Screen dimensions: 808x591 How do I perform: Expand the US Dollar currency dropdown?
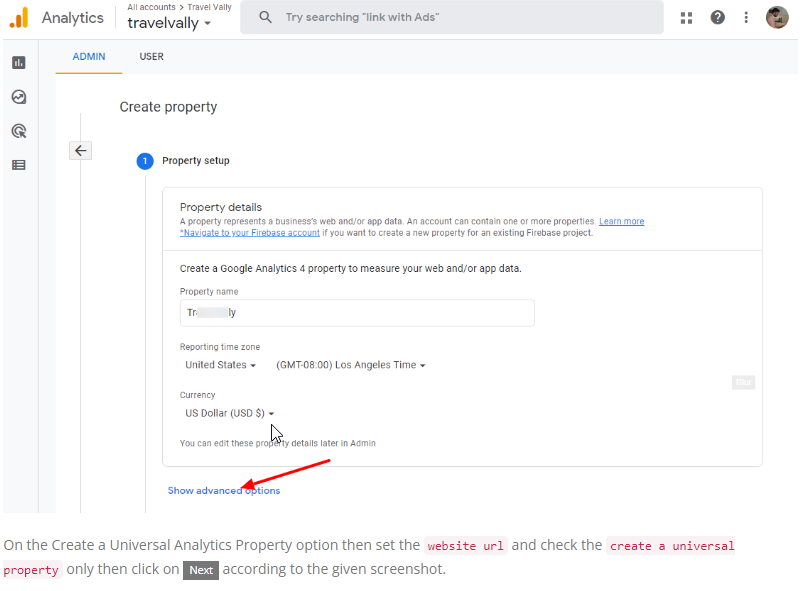(x=230, y=413)
